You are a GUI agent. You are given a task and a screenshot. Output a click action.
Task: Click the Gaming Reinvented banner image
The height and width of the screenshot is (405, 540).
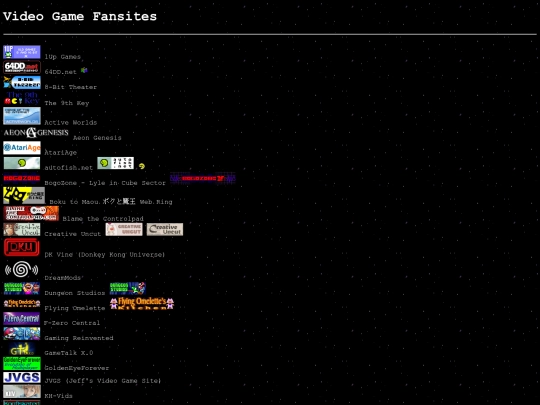click(x=22, y=334)
